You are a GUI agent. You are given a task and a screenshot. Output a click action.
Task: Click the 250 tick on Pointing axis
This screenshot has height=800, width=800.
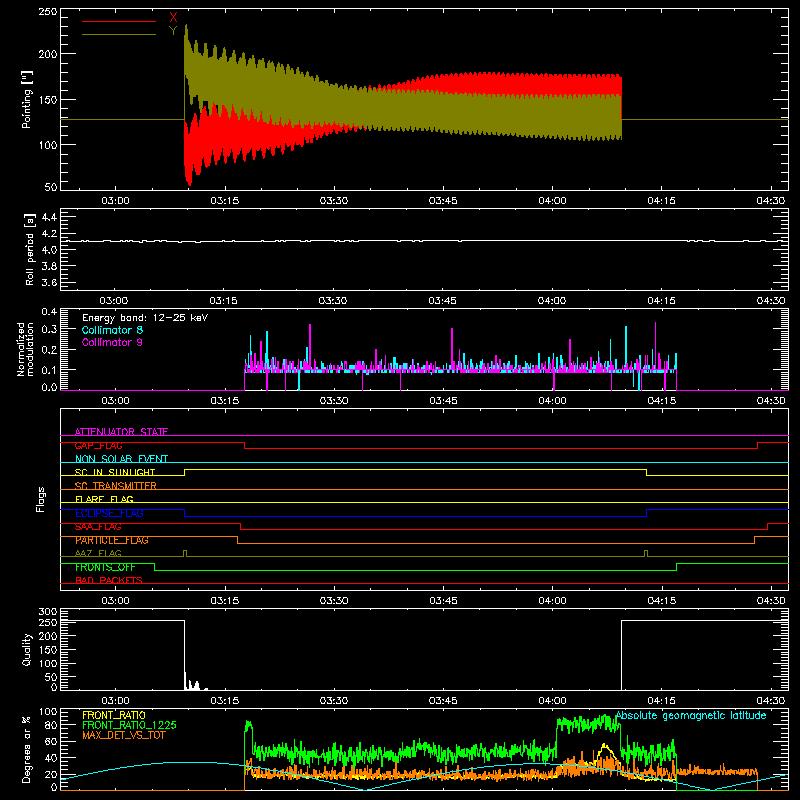(x=47, y=11)
